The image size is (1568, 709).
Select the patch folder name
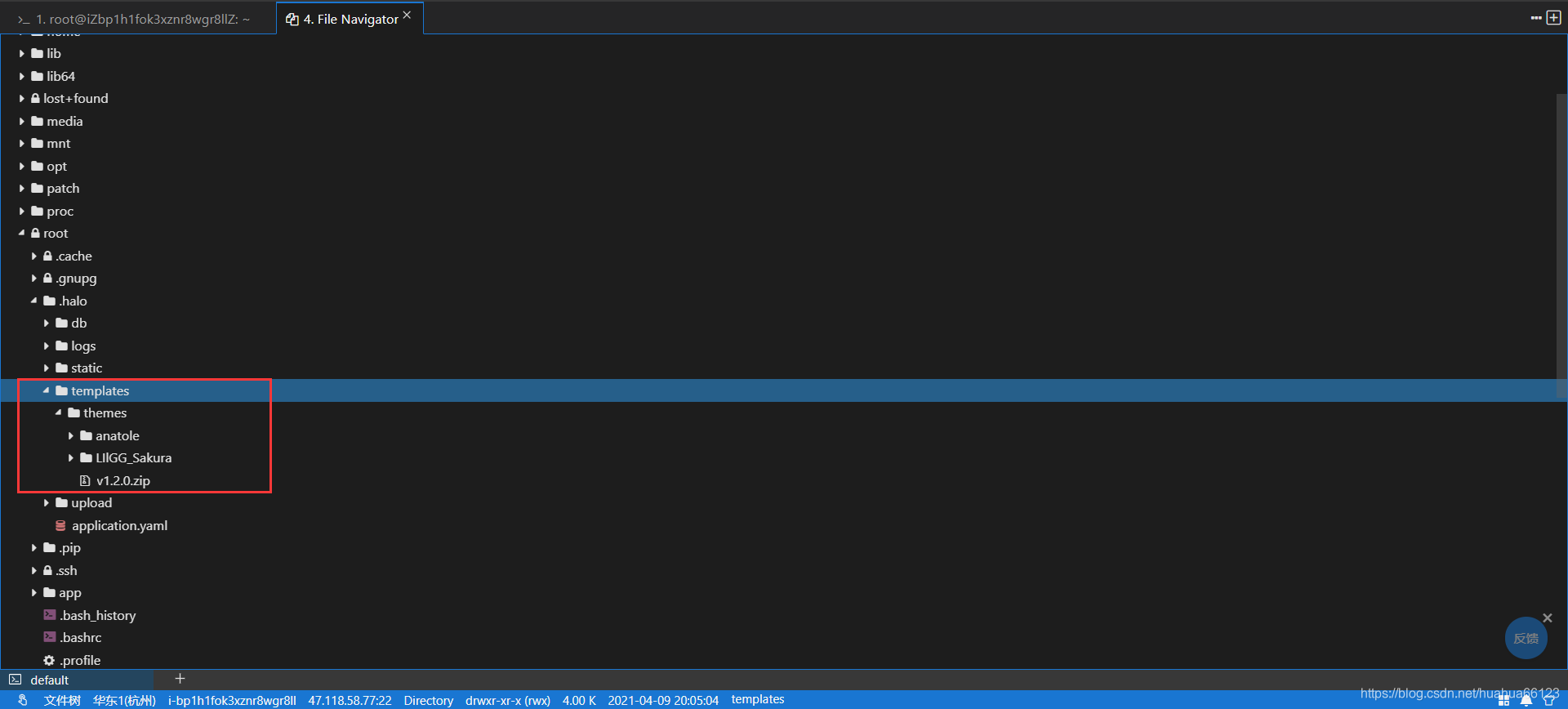tap(63, 188)
